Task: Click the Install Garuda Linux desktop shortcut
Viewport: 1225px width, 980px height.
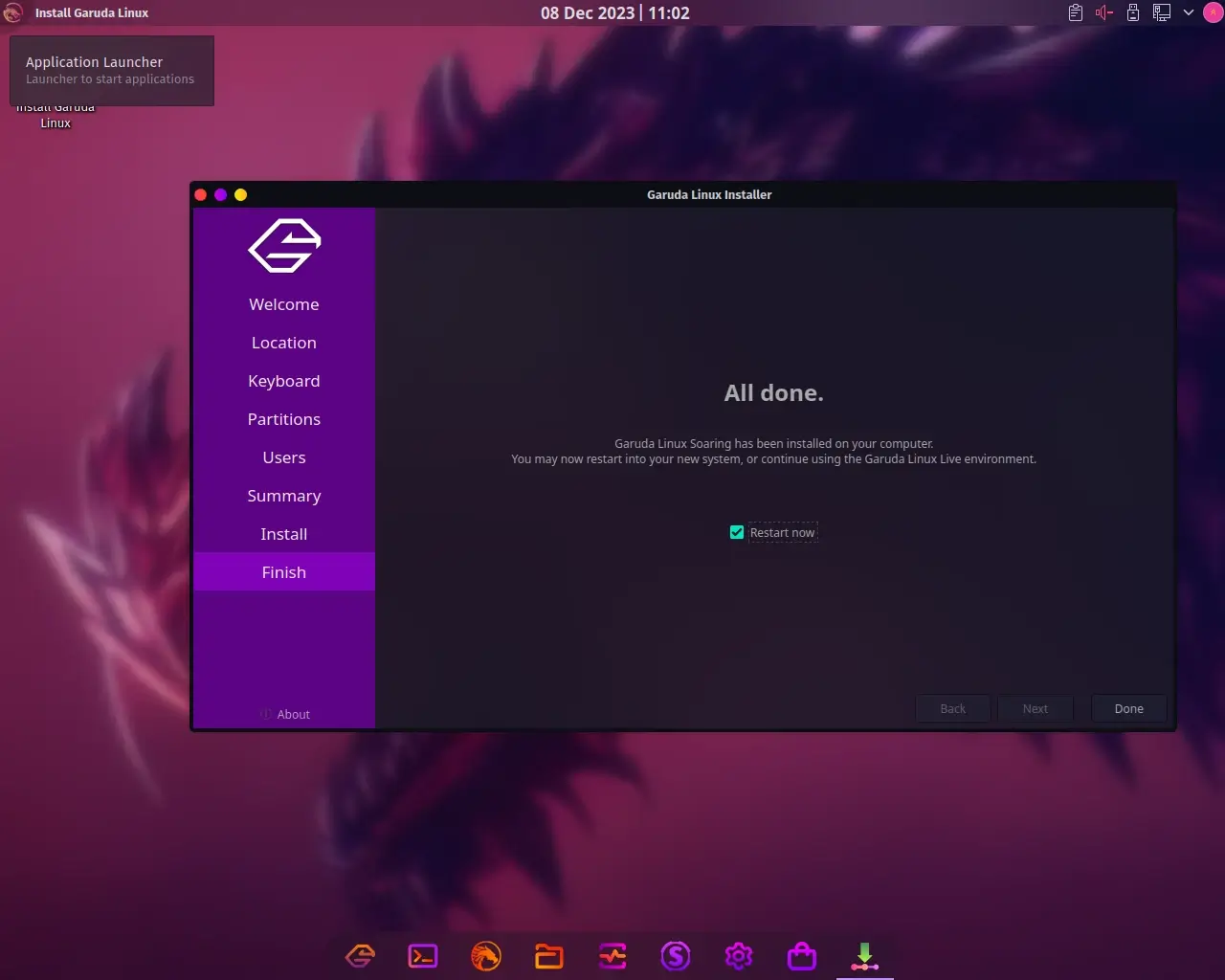Action: point(56,115)
